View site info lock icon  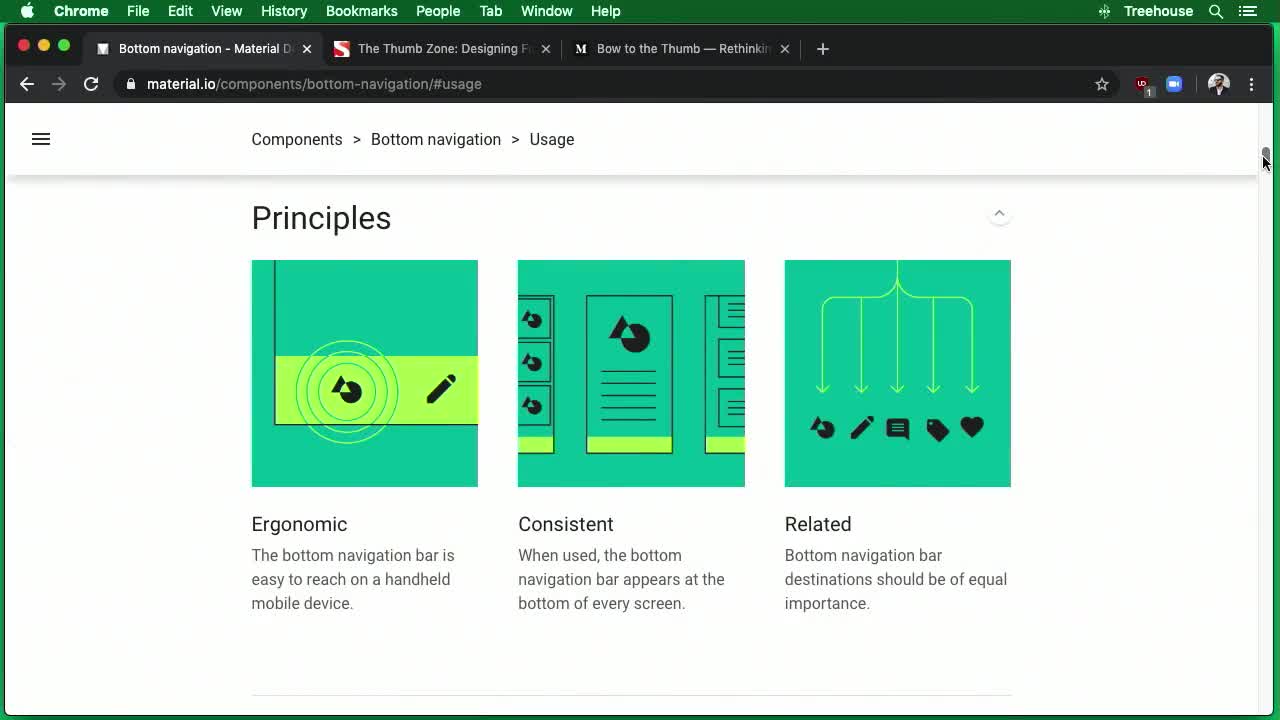pos(130,84)
